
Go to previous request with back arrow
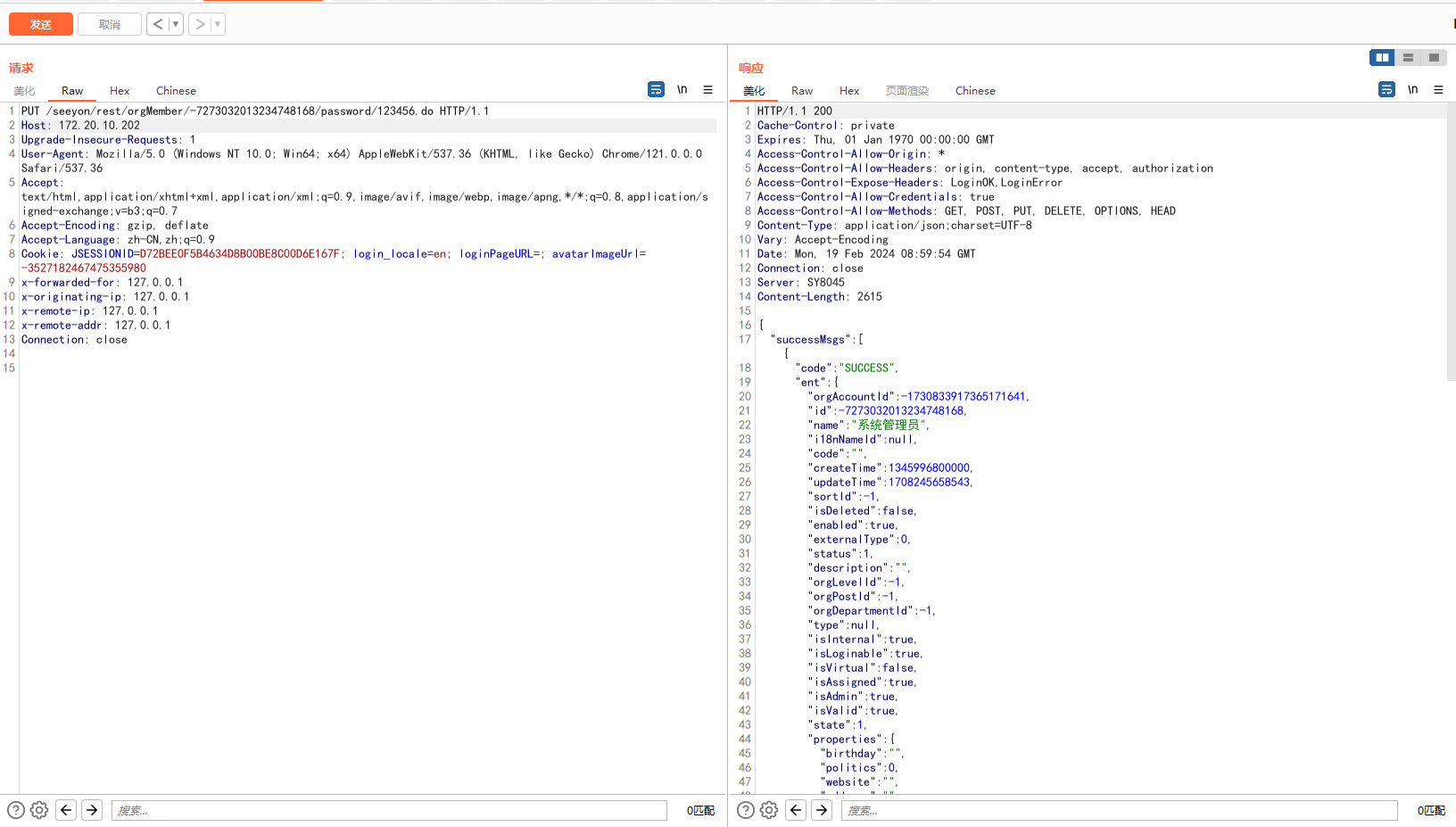point(158,24)
